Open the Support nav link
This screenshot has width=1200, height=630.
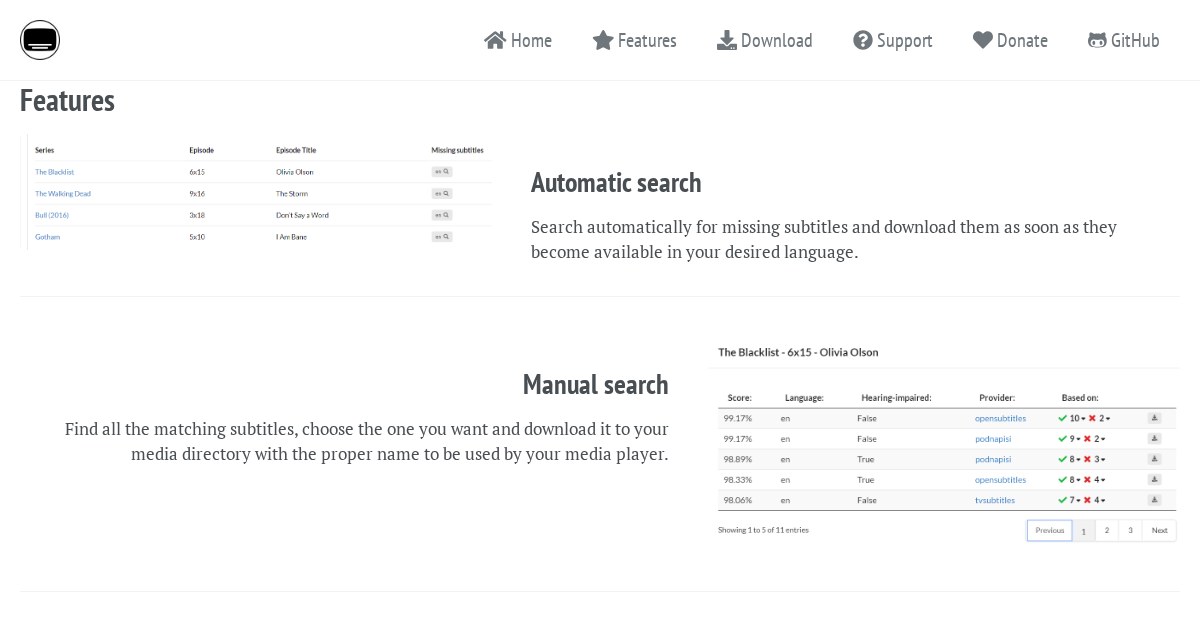coord(893,40)
